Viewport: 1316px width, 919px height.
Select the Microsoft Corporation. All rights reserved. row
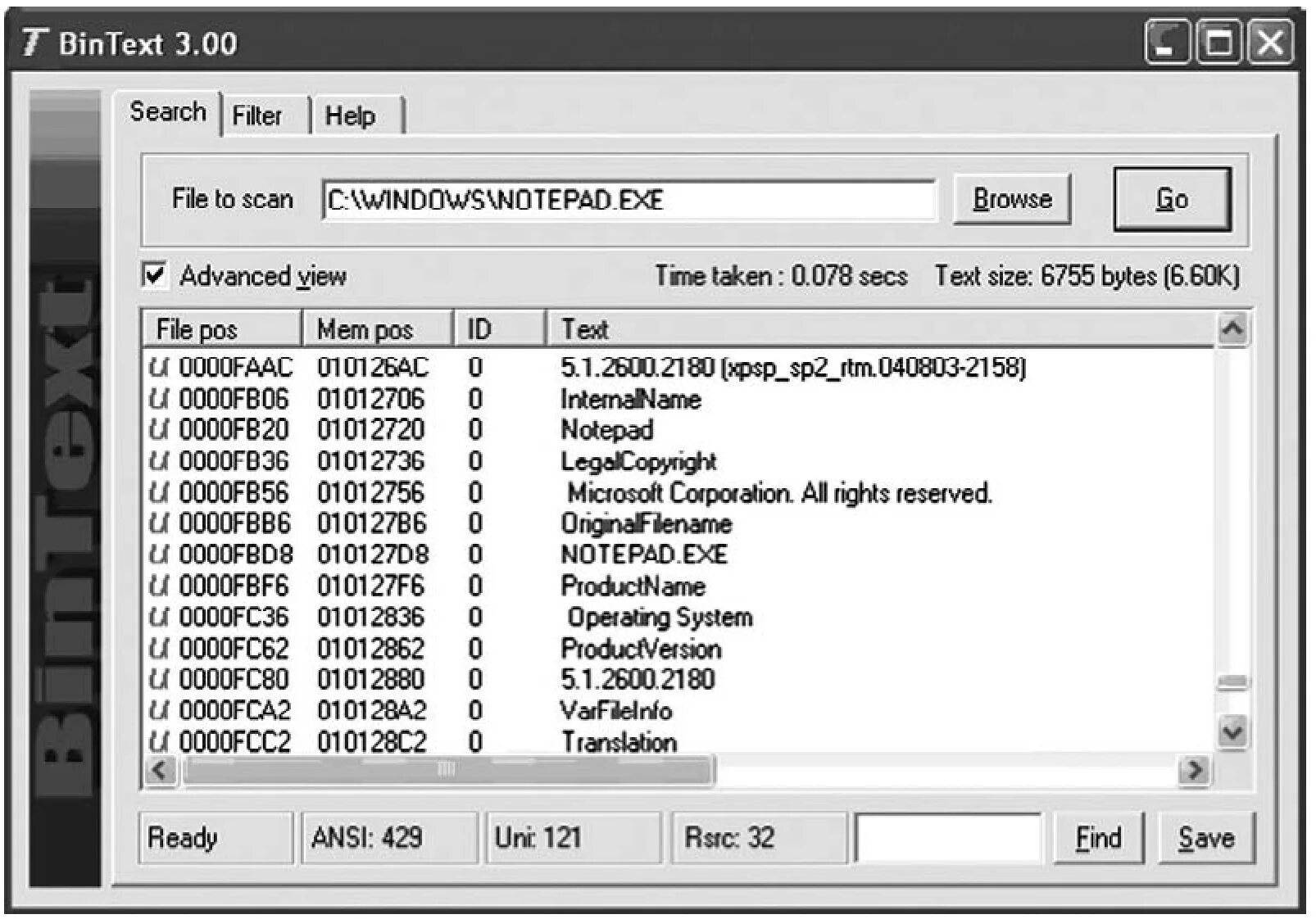678,492
